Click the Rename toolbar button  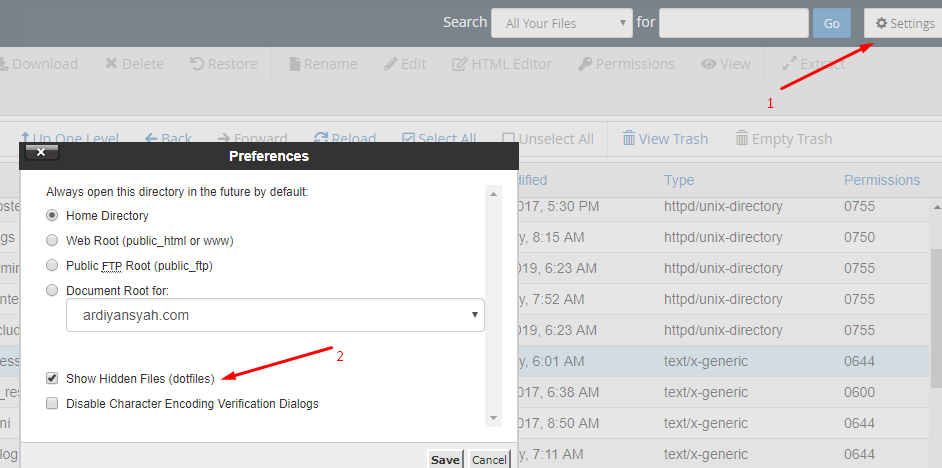(323, 64)
